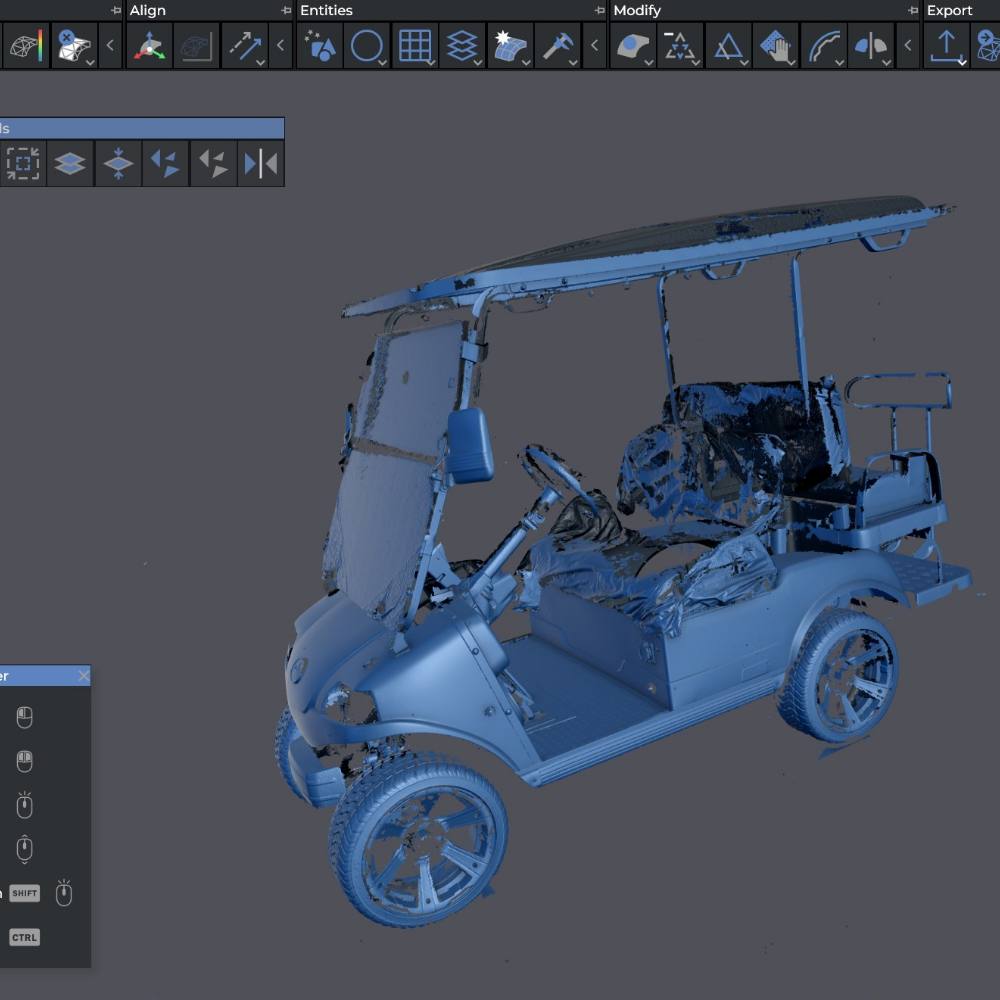Click the greyed-out mesh alignment icon
Viewport: 1000px width, 1000px height.
pos(196,45)
